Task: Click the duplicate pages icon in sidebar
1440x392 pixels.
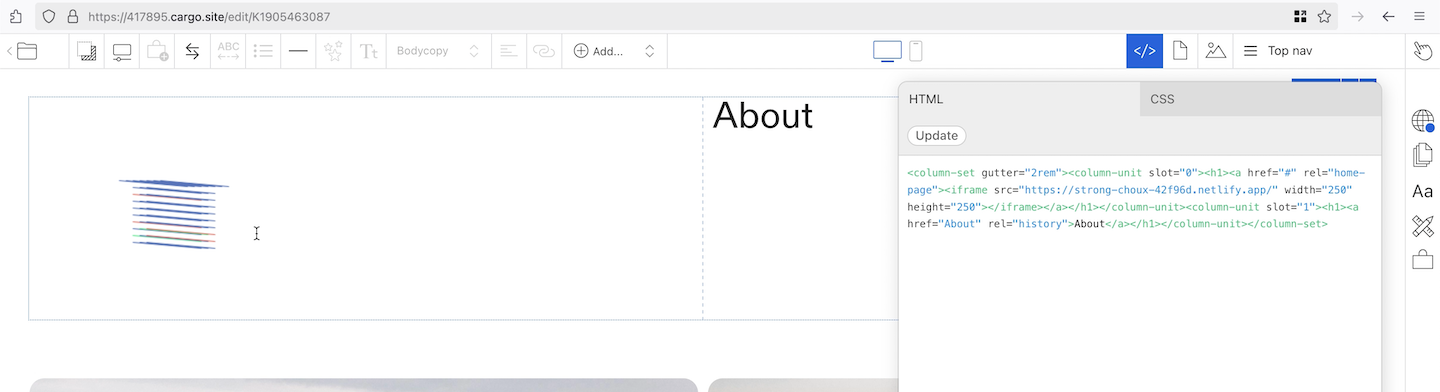Action: [x=1422, y=155]
